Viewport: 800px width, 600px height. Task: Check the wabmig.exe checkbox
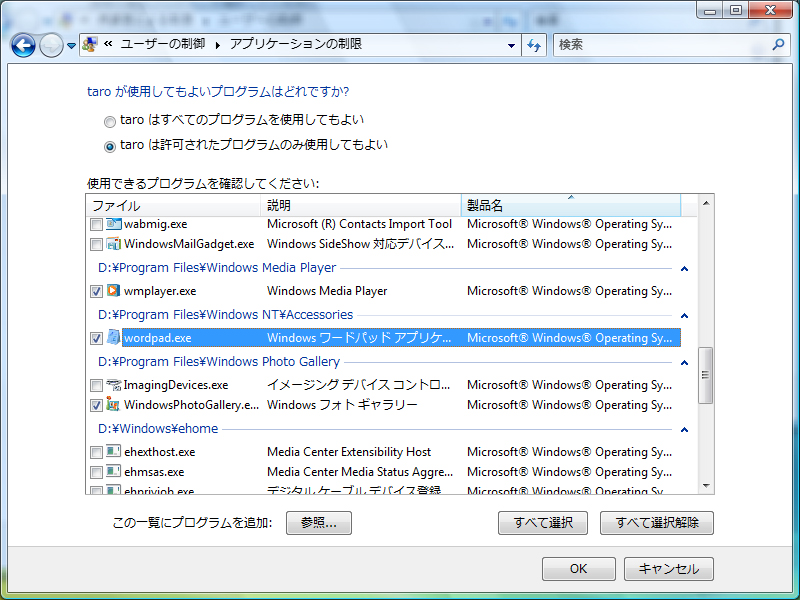point(96,224)
